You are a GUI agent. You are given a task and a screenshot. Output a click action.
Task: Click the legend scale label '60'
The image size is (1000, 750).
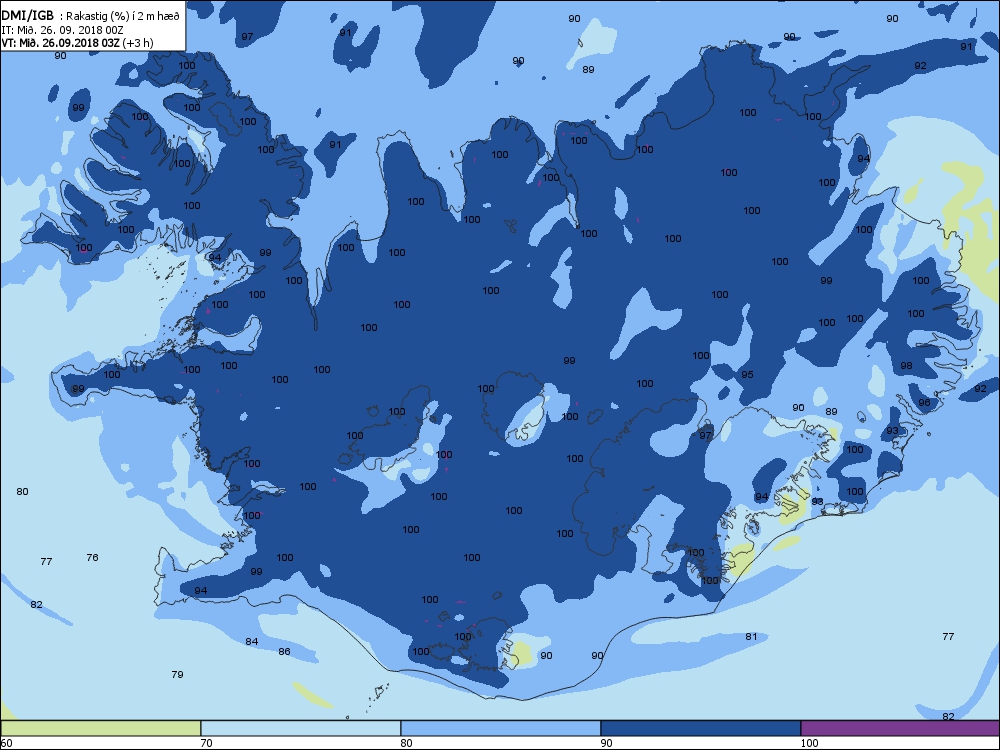click(x=6, y=743)
